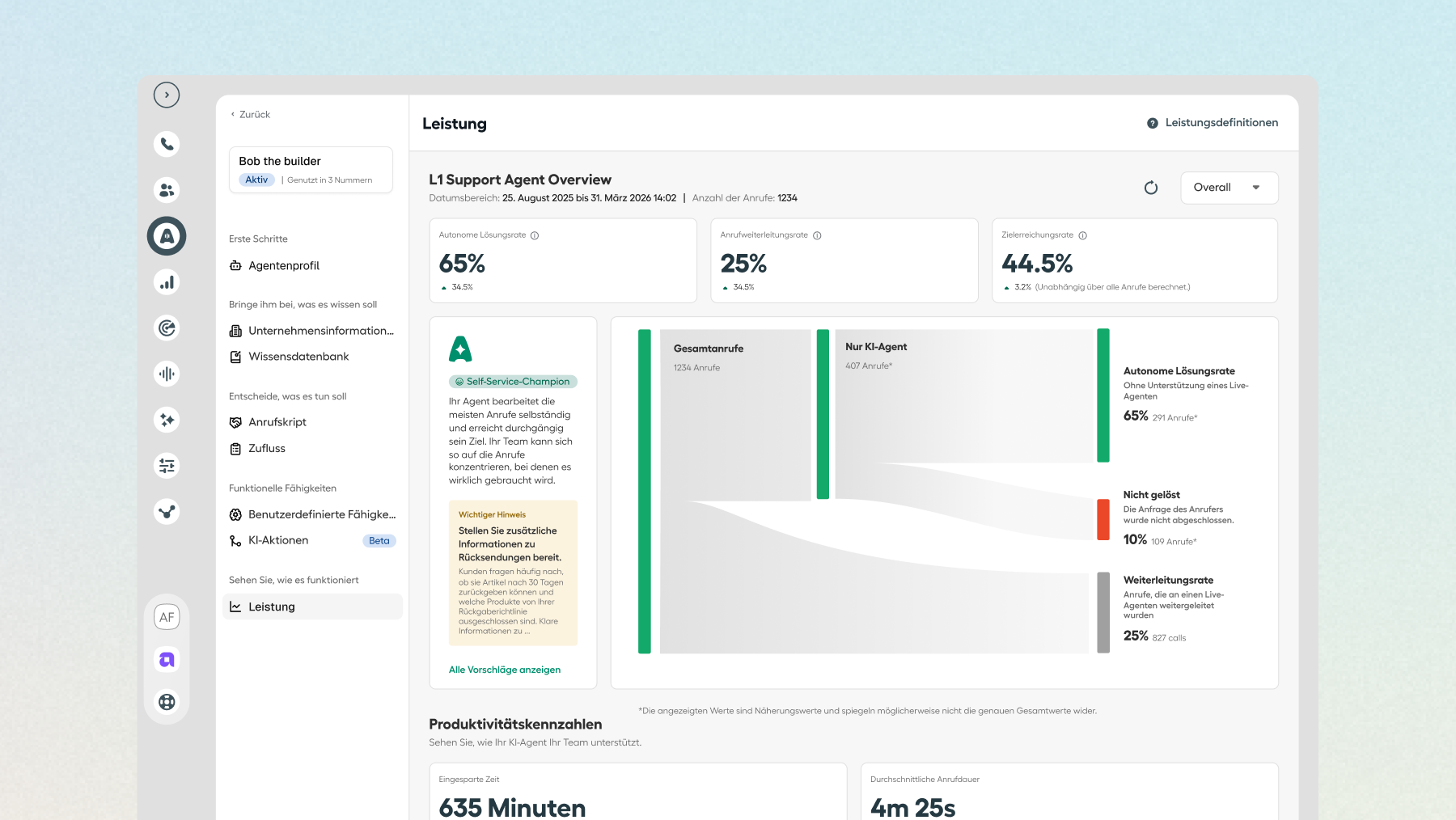Click the audio waveform sidebar icon
The width and height of the screenshot is (1456, 820).
[167, 374]
